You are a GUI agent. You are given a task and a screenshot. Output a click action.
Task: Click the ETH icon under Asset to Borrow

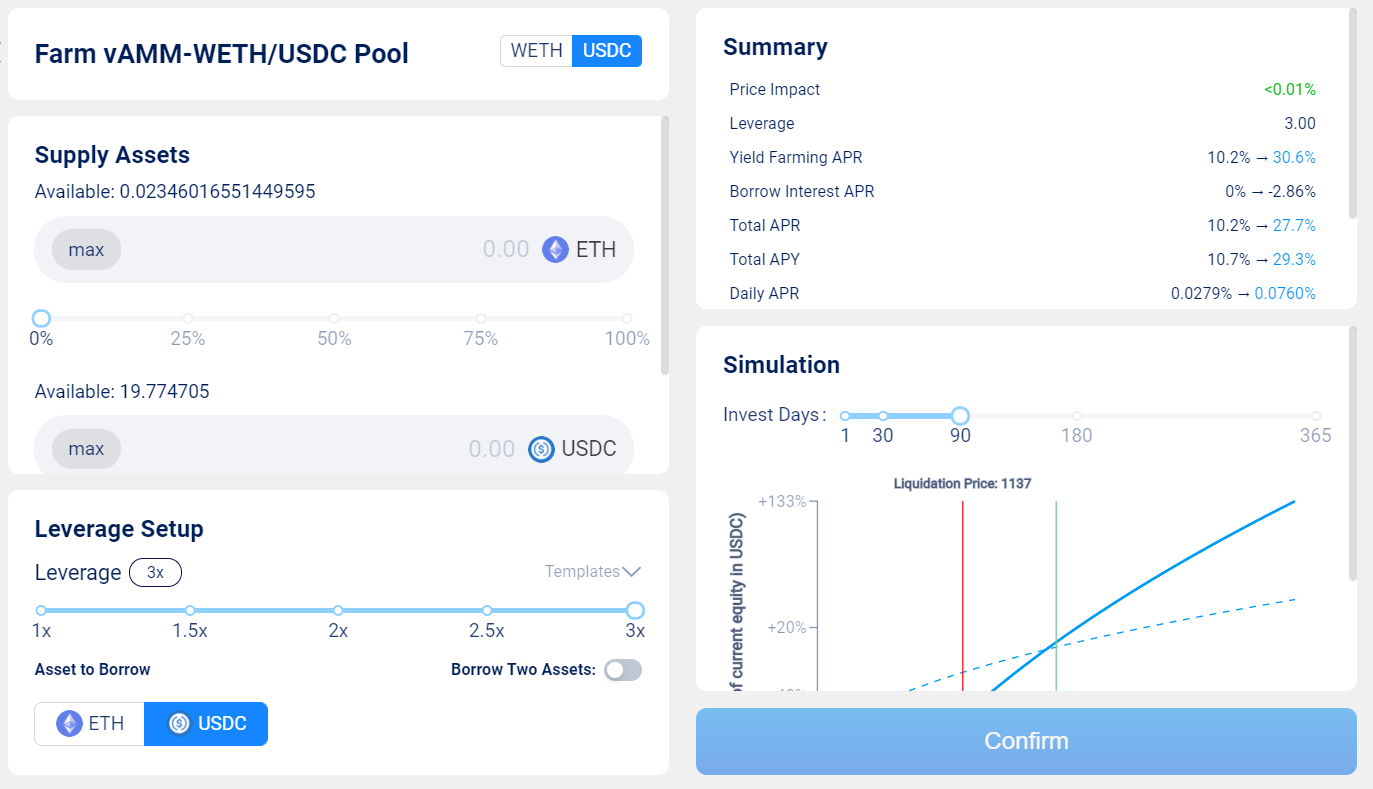tap(69, 724)
